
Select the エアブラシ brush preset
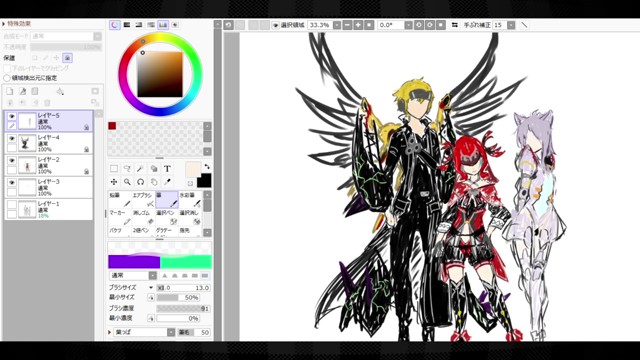tap(143, 199)
